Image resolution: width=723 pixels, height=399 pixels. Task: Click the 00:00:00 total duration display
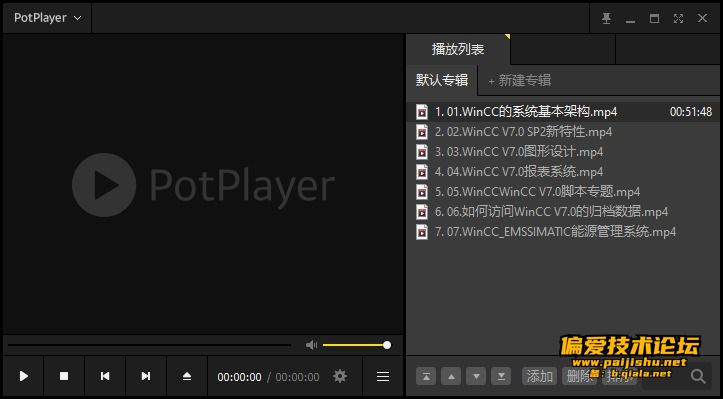[297, 377]
